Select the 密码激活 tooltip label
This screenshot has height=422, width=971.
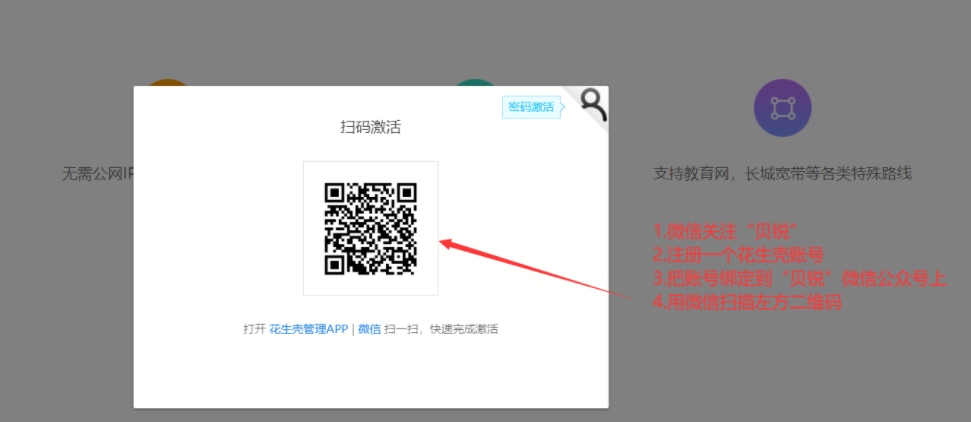coord(530,107)
